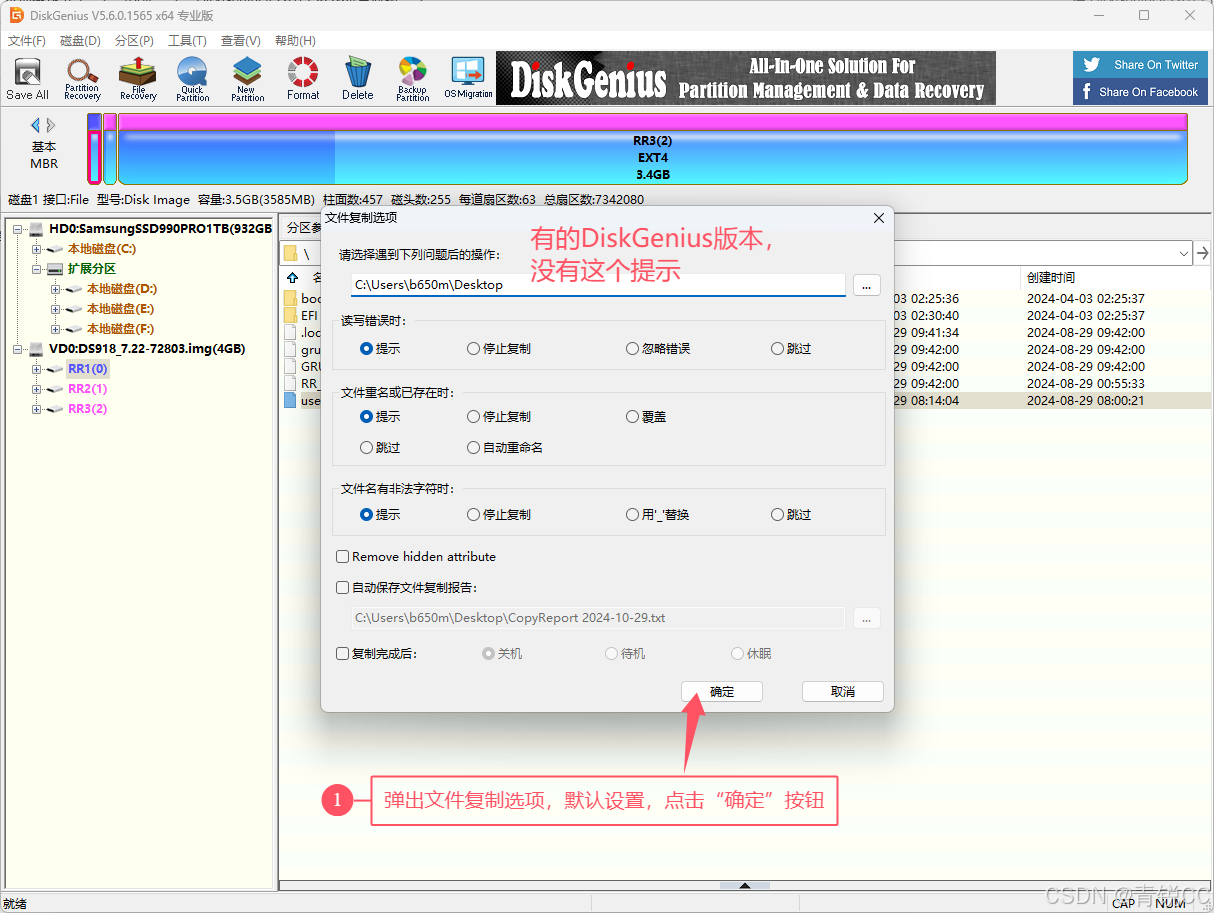Viewport: 1214px width, 915px height.
Task: Click the 创建时间 column header
Action: 1051,277
